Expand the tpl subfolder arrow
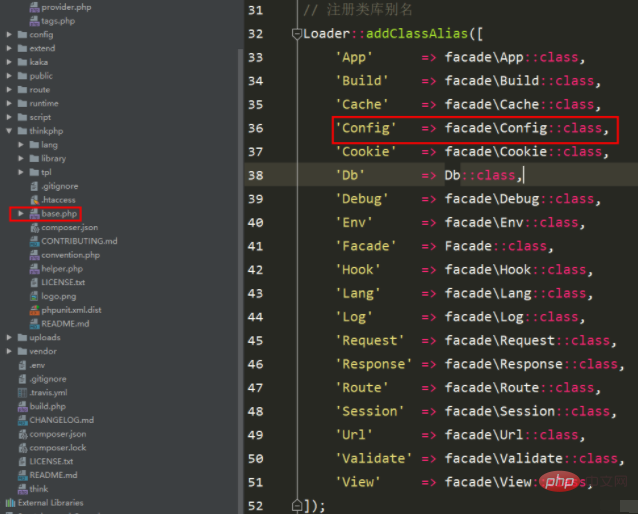Screen dimensions: 638x514 pos(21,173)
